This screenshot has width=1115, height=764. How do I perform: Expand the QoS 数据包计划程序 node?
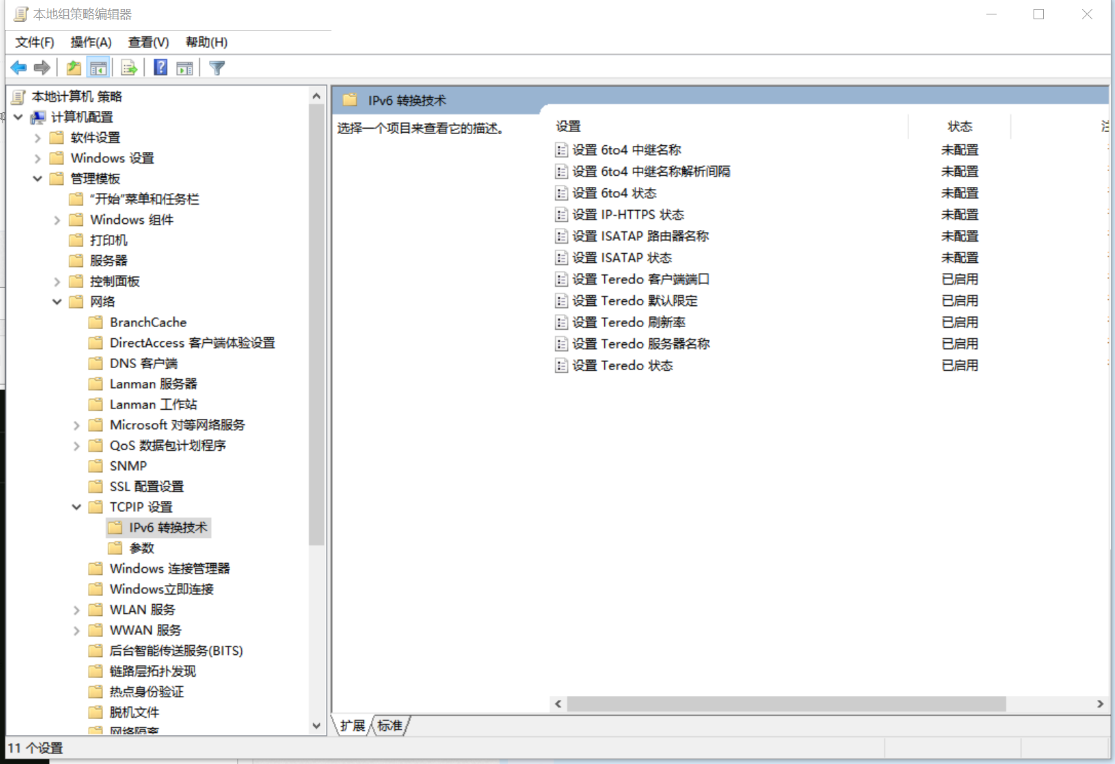(x=77, y=446)
